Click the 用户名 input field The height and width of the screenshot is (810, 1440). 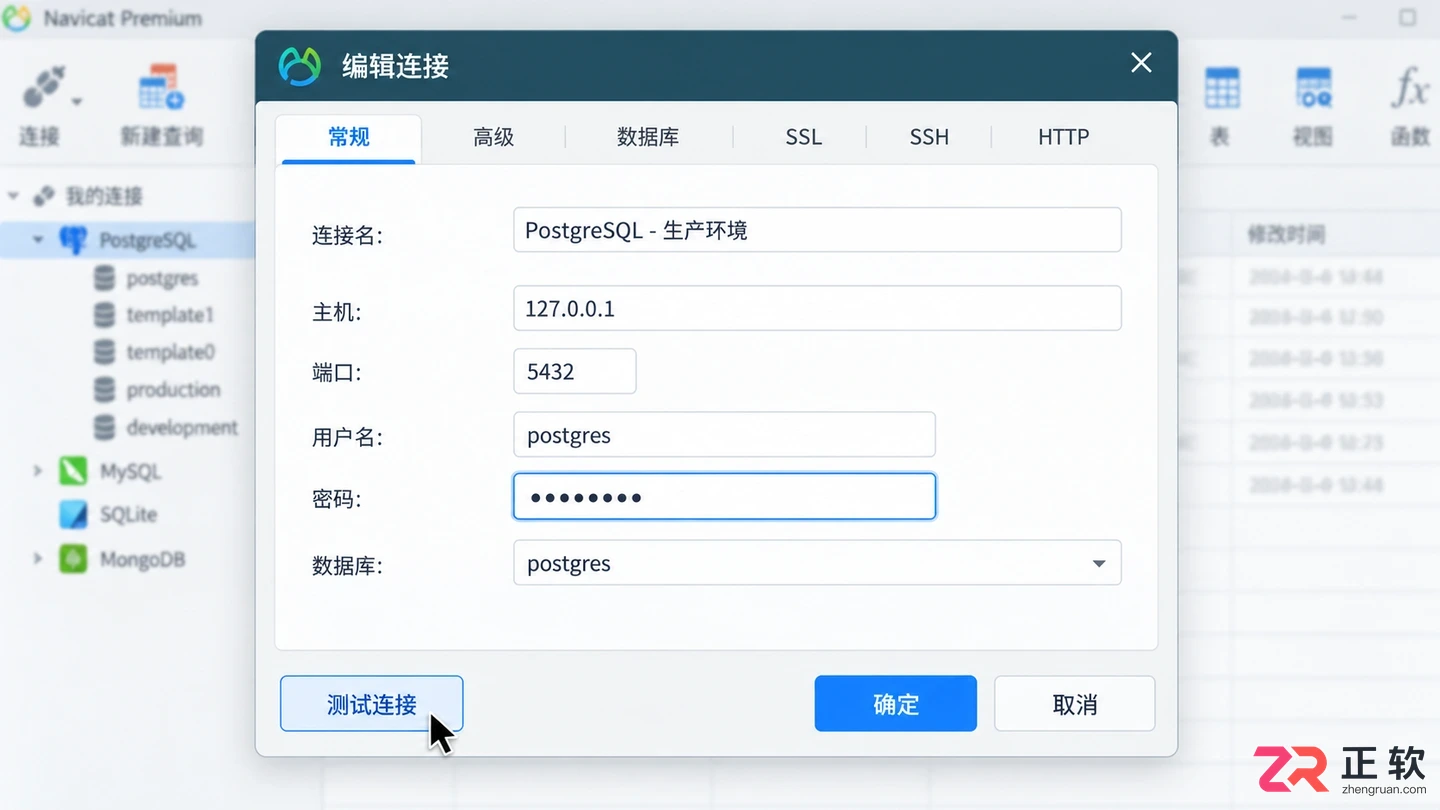pyautogui.click(x=724, y=435)
